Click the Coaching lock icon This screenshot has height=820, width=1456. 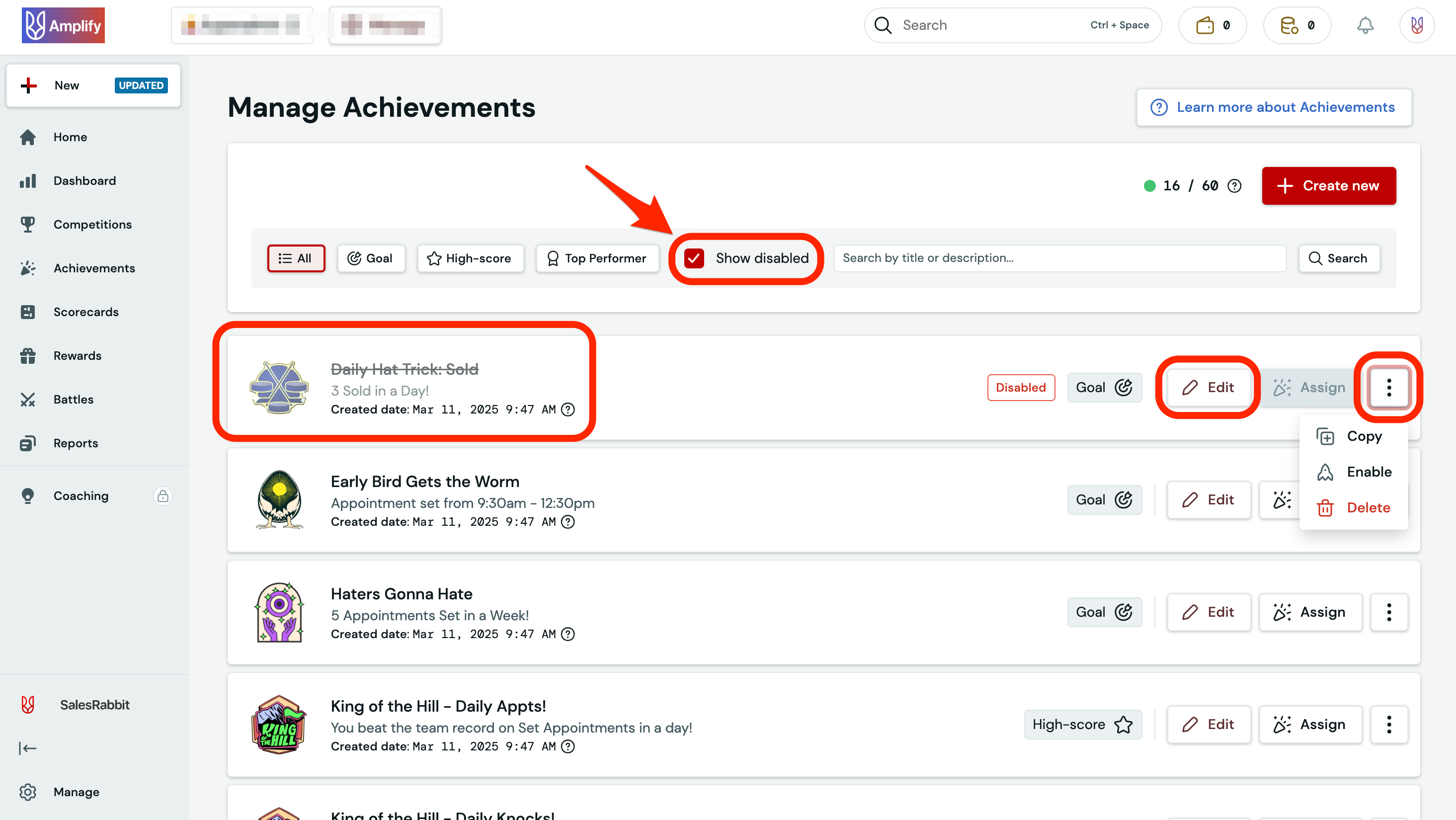163,495
